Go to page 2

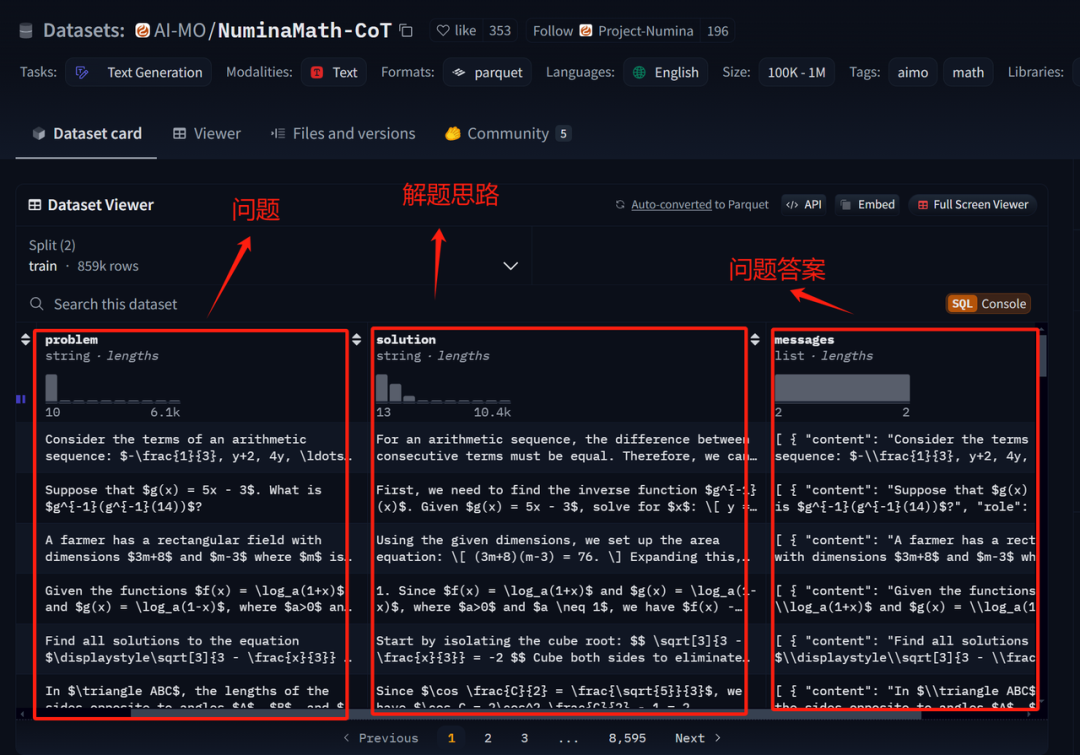click(488, 738)
